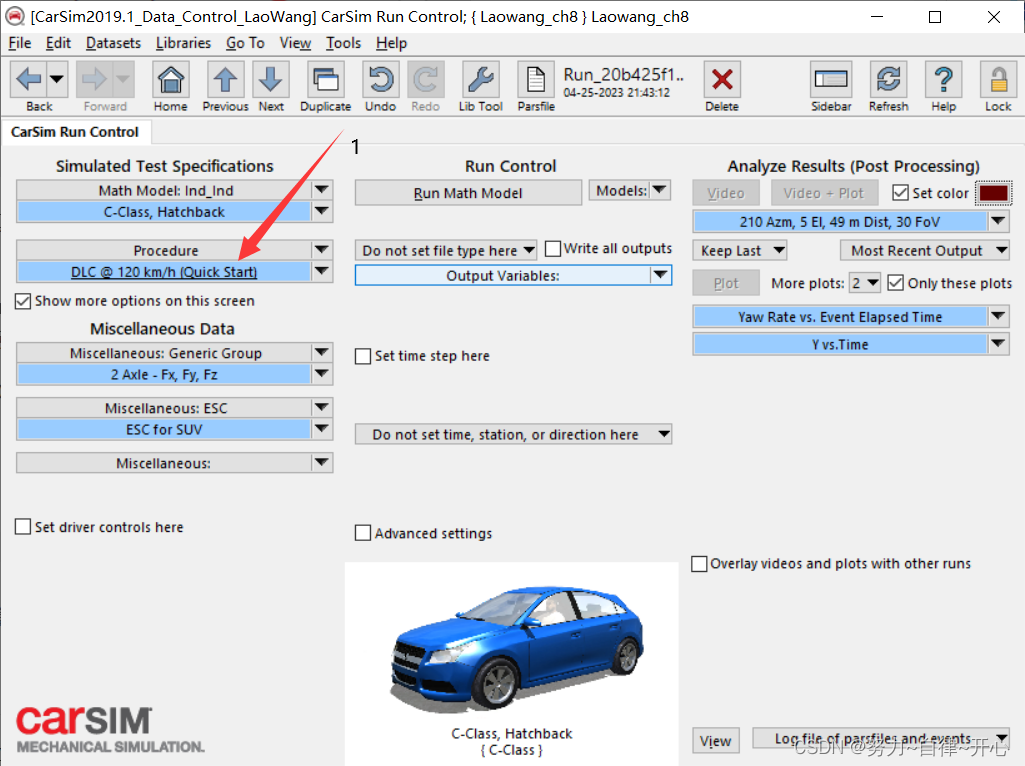1025x766 pixels.
Task: Open the Go To menu
Action: point(245,43)
